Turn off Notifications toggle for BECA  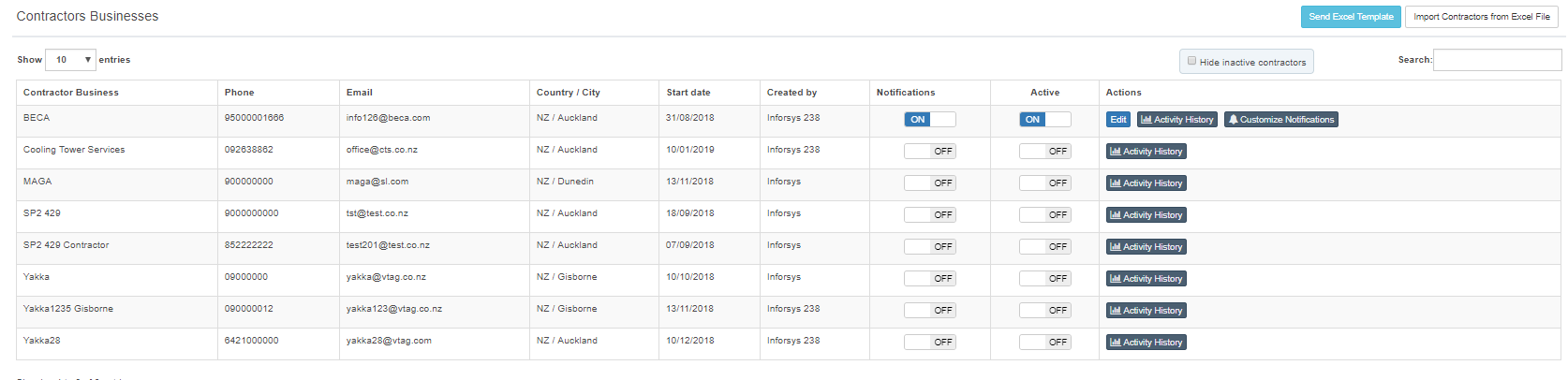pos(929,120)
